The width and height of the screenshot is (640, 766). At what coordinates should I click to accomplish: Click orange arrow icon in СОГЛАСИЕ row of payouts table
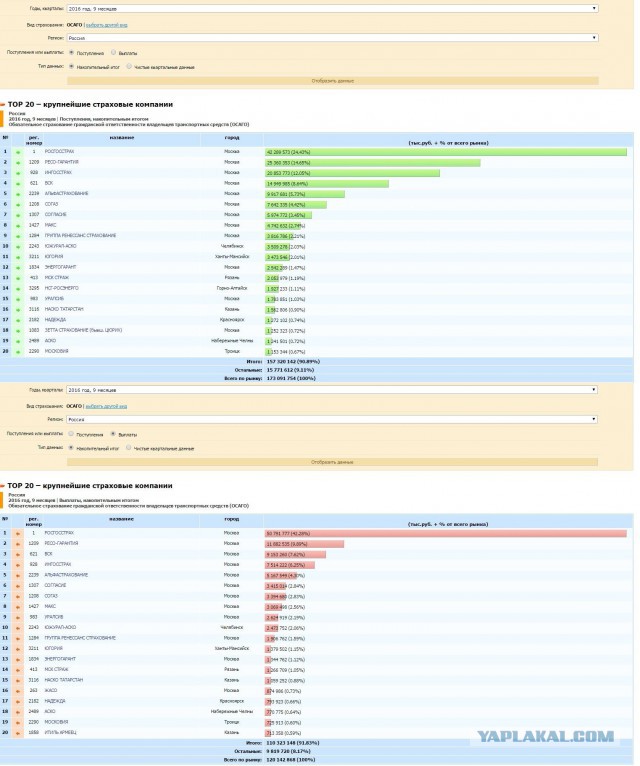(x=18, y=586)
